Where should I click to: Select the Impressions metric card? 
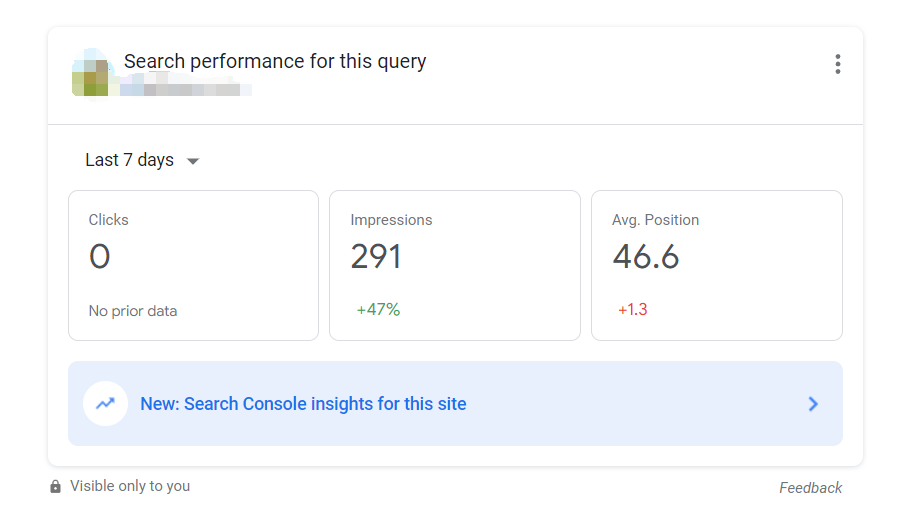pyautogui.click(x=455, y=266)
